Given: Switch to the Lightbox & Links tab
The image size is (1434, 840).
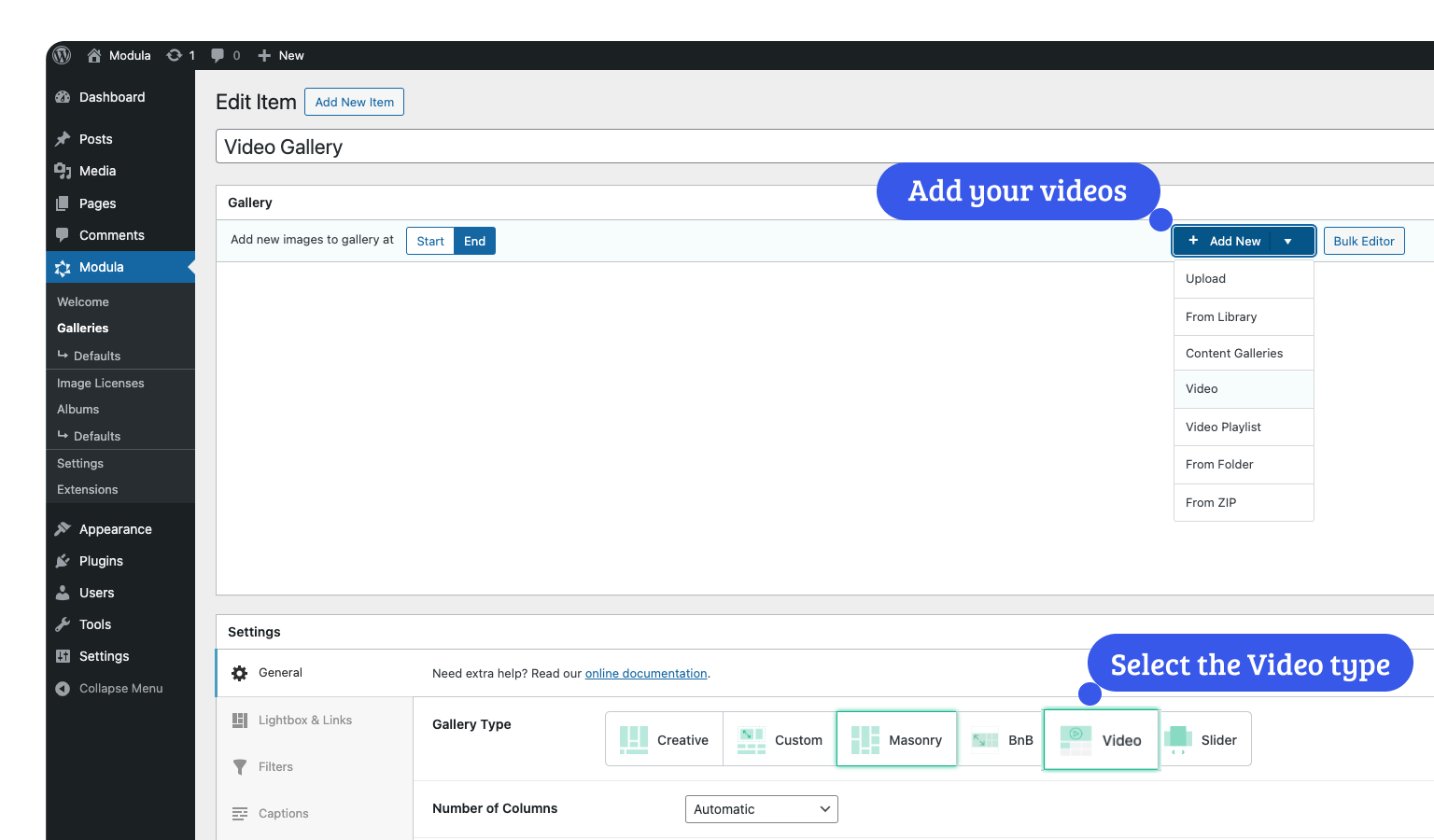Looking at the screenshot, I should [x=304, y=720].
